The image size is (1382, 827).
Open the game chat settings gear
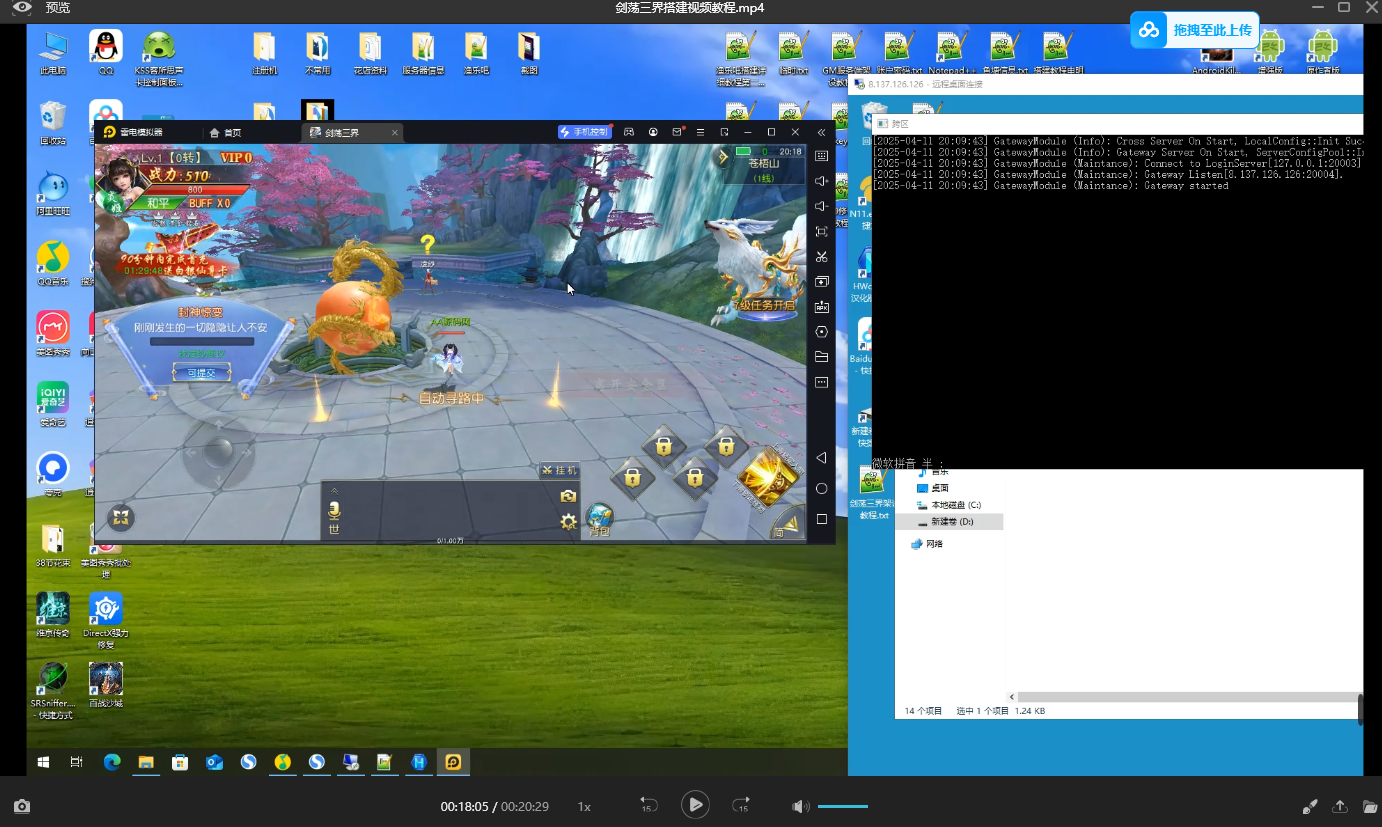click(568, 521)
